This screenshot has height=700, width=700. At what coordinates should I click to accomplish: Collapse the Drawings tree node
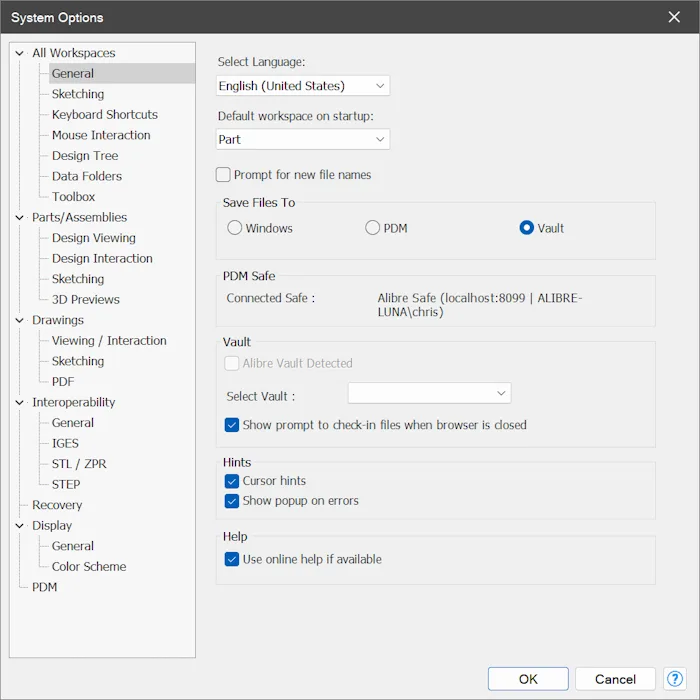(x=19, y=320)
